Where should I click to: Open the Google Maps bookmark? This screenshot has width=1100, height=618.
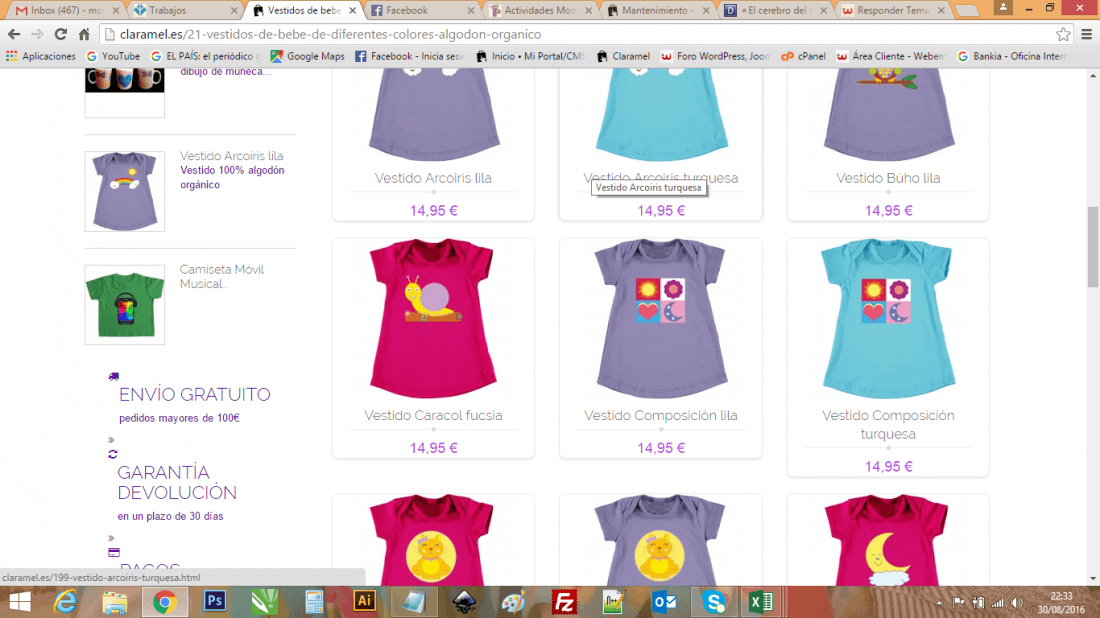307,56
